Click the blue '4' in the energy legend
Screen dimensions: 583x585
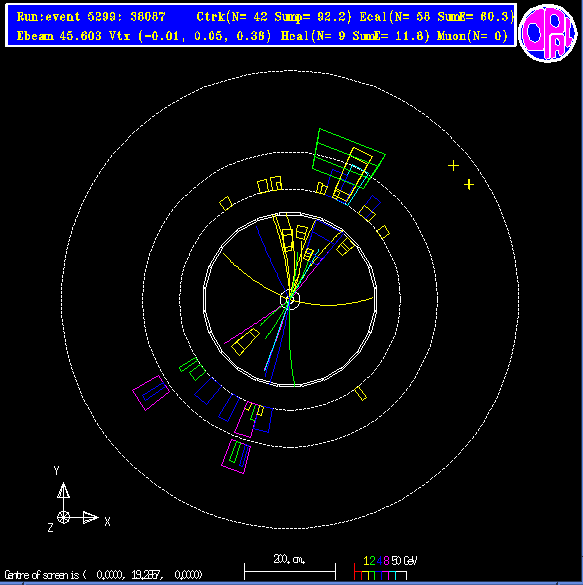[x=379, y=561]
